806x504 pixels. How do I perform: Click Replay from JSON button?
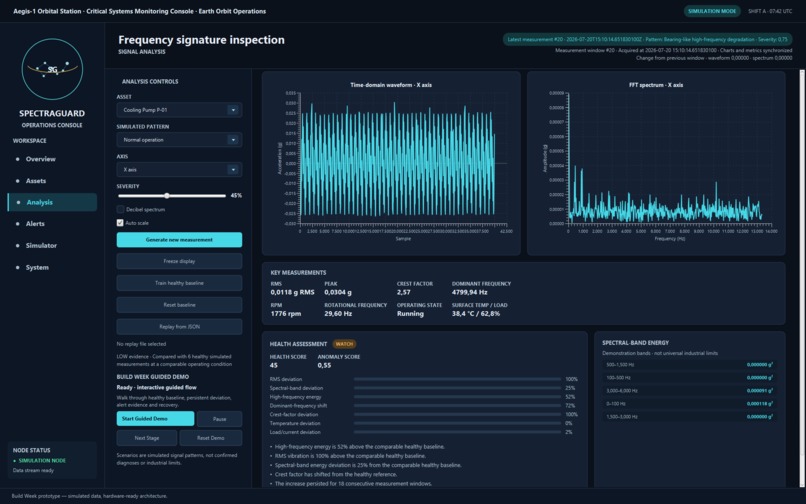click(179, 327)
